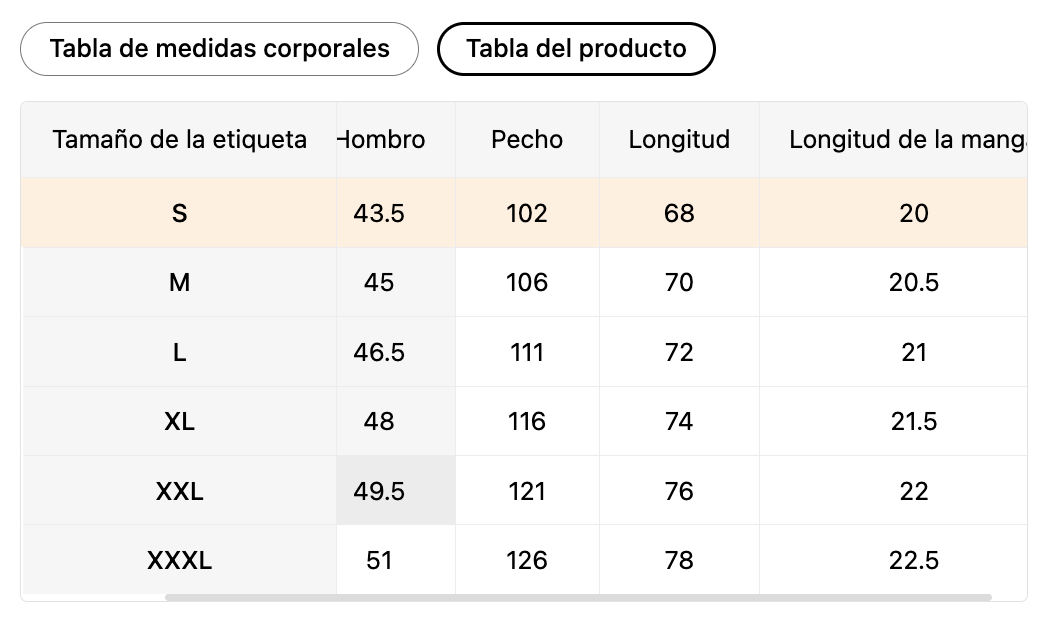Click the 102 chest value for S
The height and width of the screenshot is (622, 1056).
(527, 213)
